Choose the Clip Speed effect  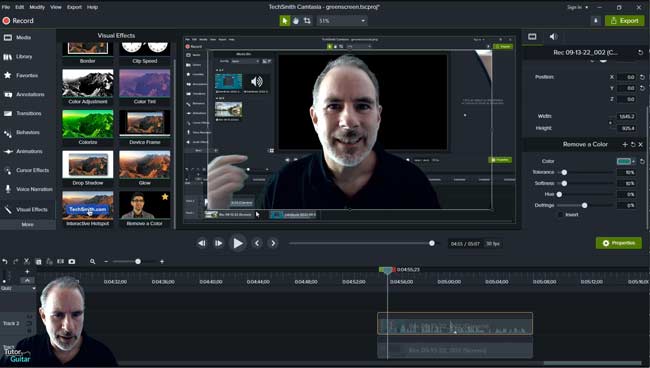click(x=145, y=52)
